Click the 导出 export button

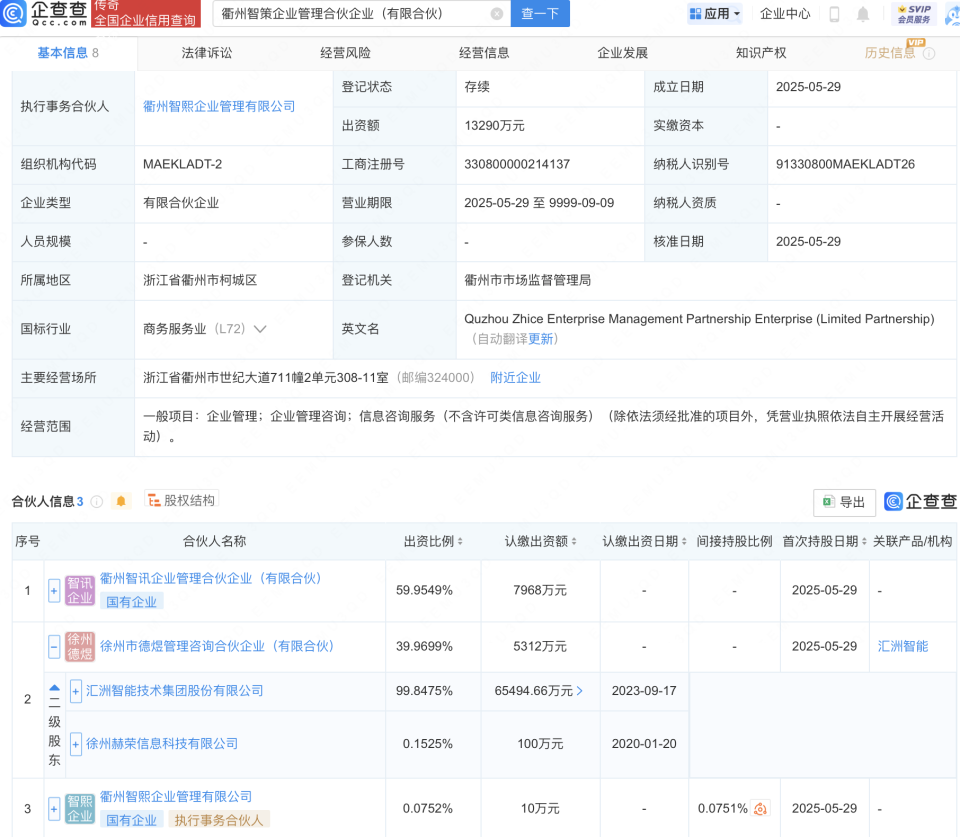point(844,502)
